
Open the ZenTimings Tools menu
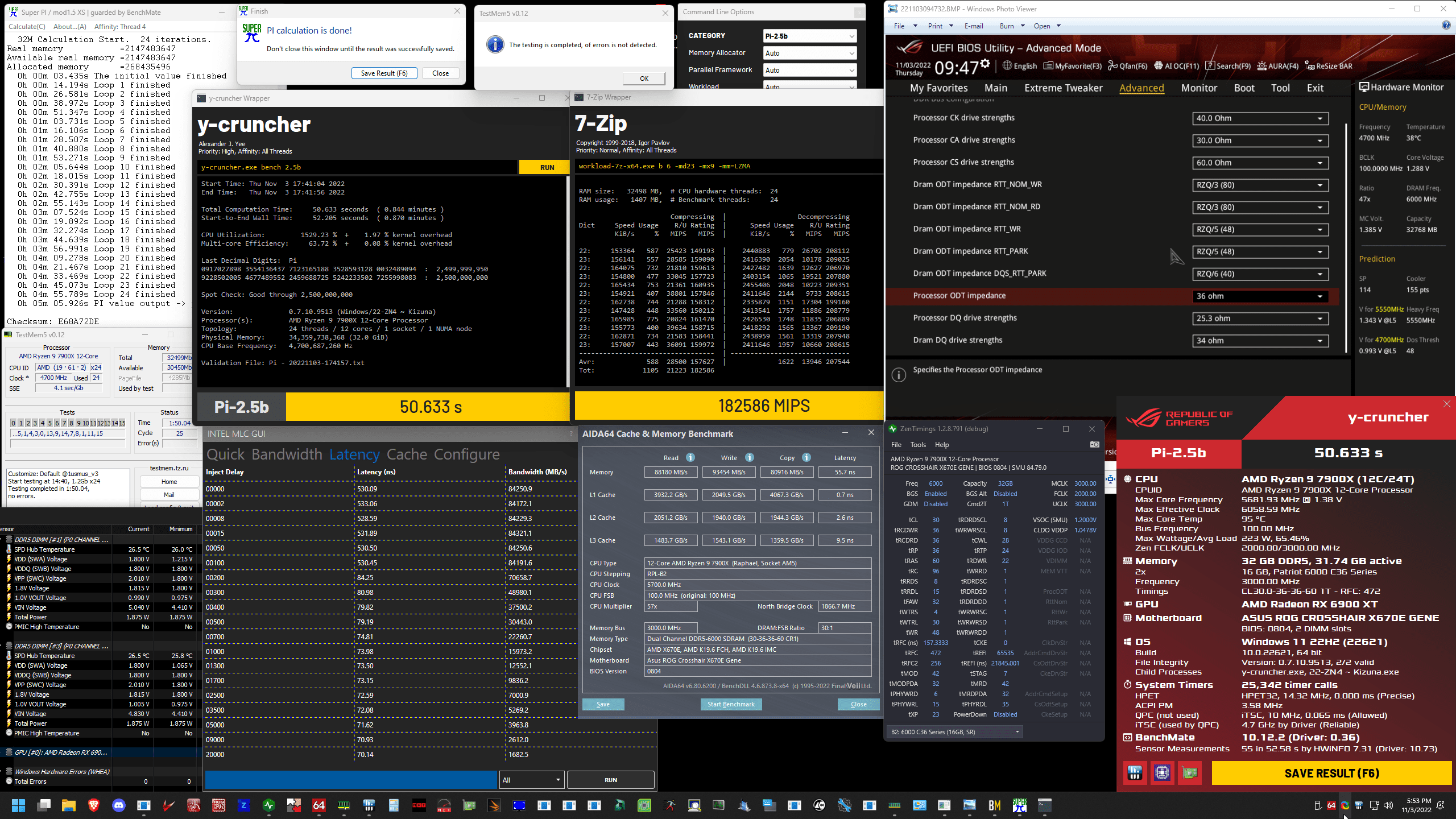coord(918,445)
